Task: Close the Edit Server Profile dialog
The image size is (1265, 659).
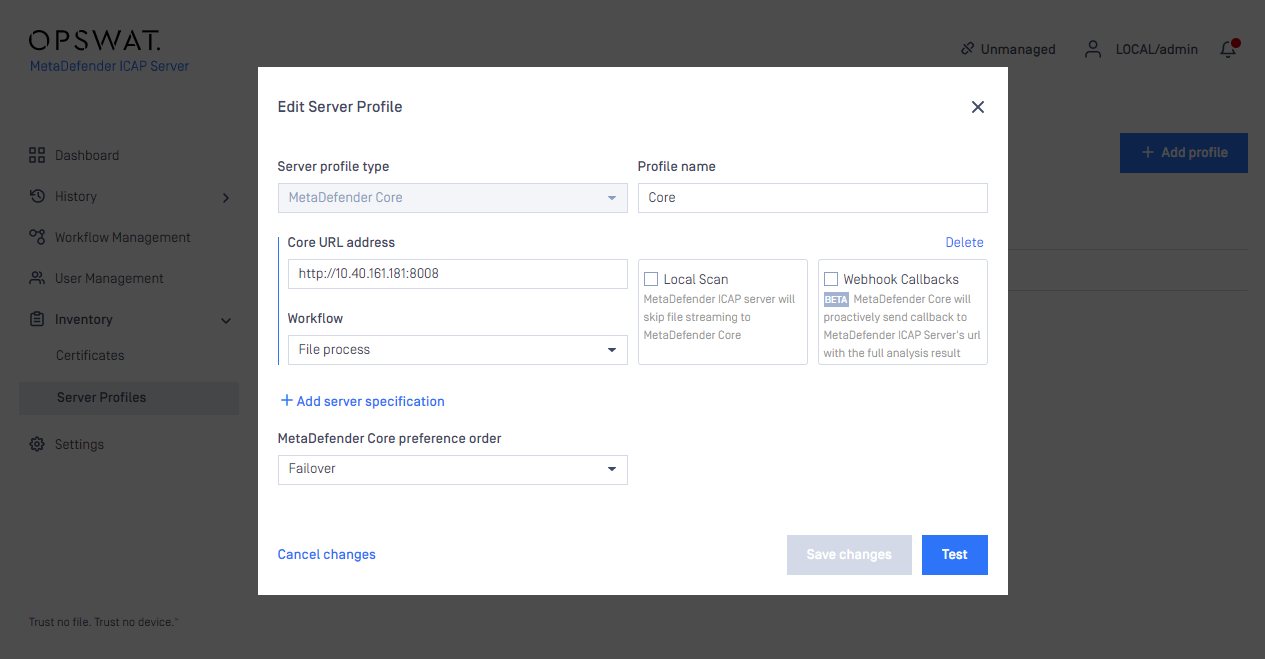Action: pyautogui.click(x=978, y=107)
